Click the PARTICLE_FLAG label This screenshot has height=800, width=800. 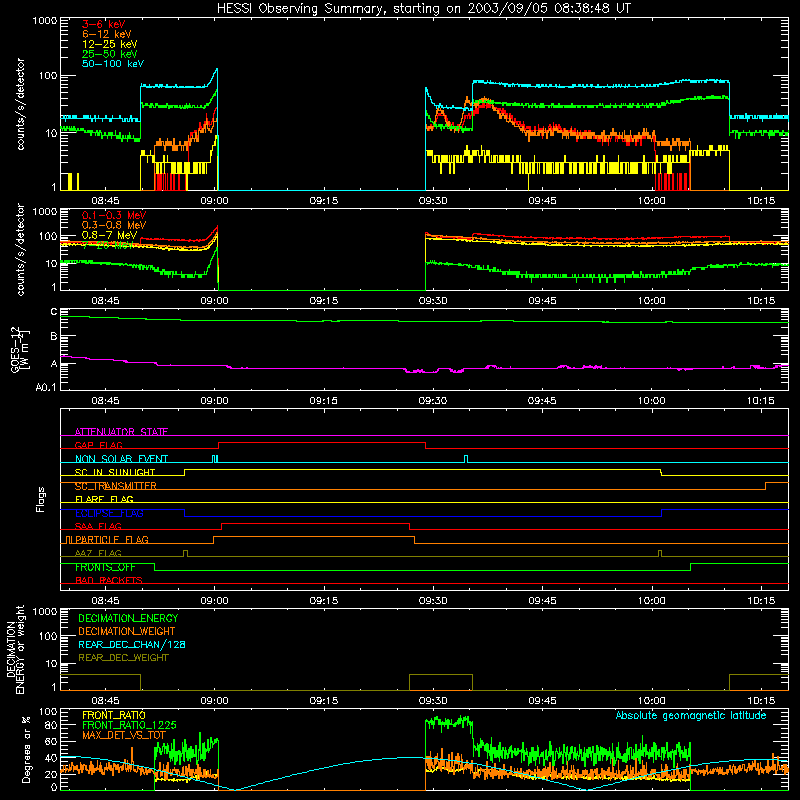pyautogui.click(x=112, y=539)
